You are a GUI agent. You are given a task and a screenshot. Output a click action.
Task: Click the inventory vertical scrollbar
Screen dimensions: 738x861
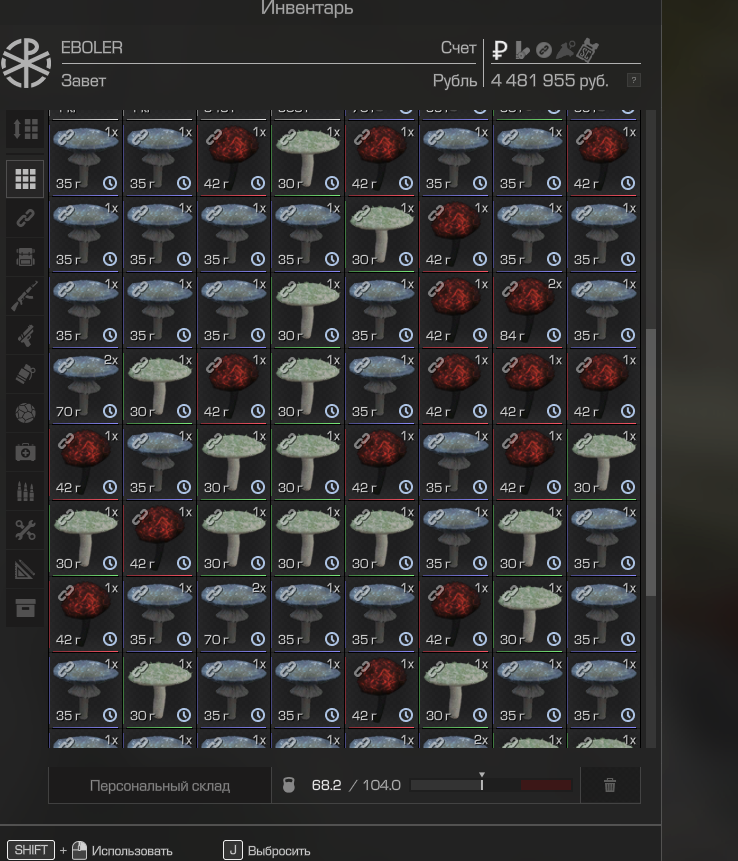click(x=651, y=460)
